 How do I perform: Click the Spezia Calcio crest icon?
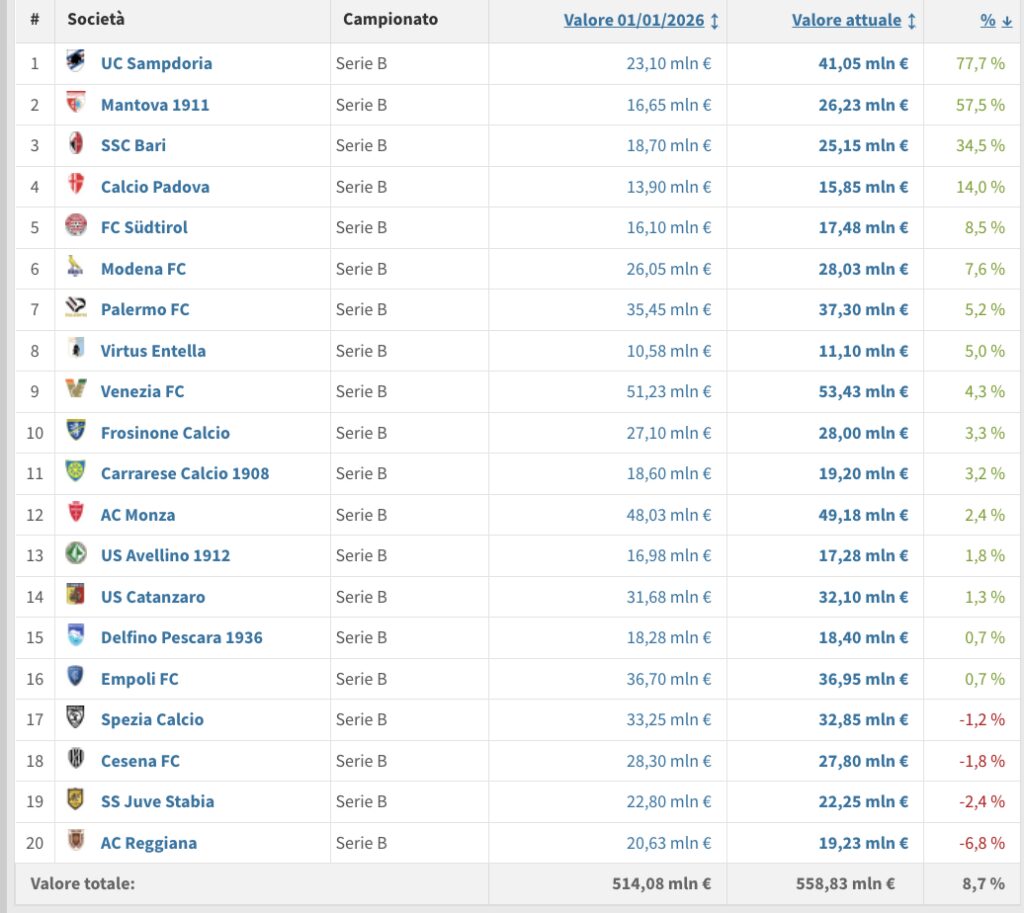tap(76, 719)
